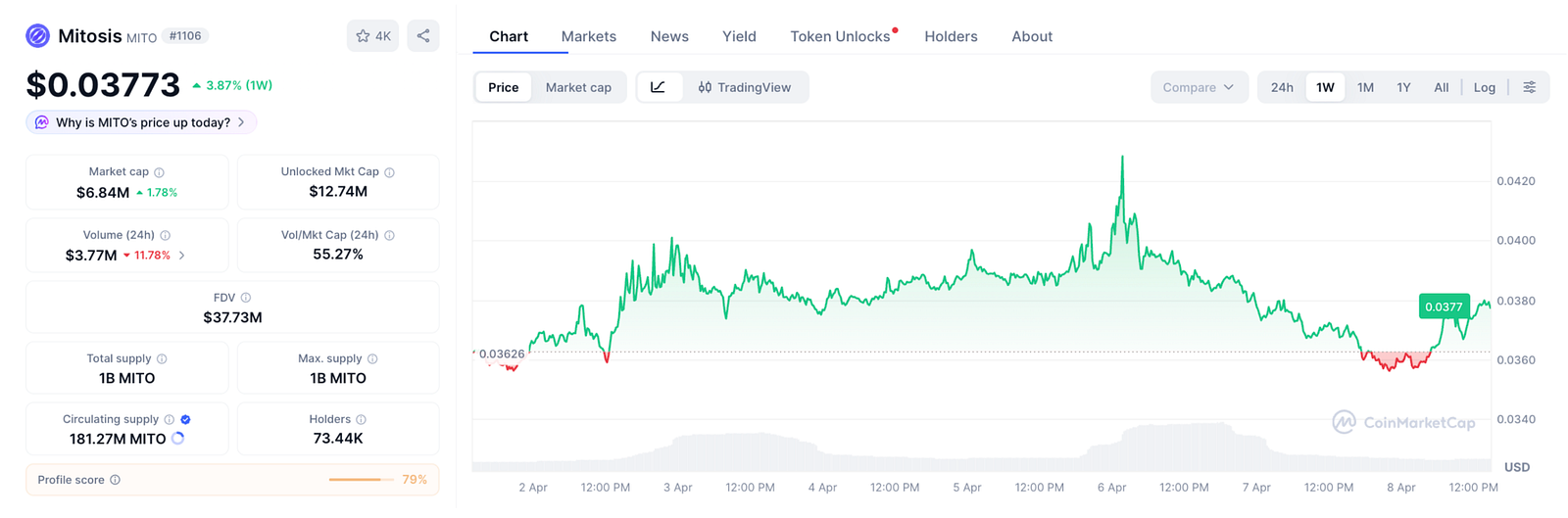Switch to the Yield tab
The image size is (1568, 518).
[739, 36]
